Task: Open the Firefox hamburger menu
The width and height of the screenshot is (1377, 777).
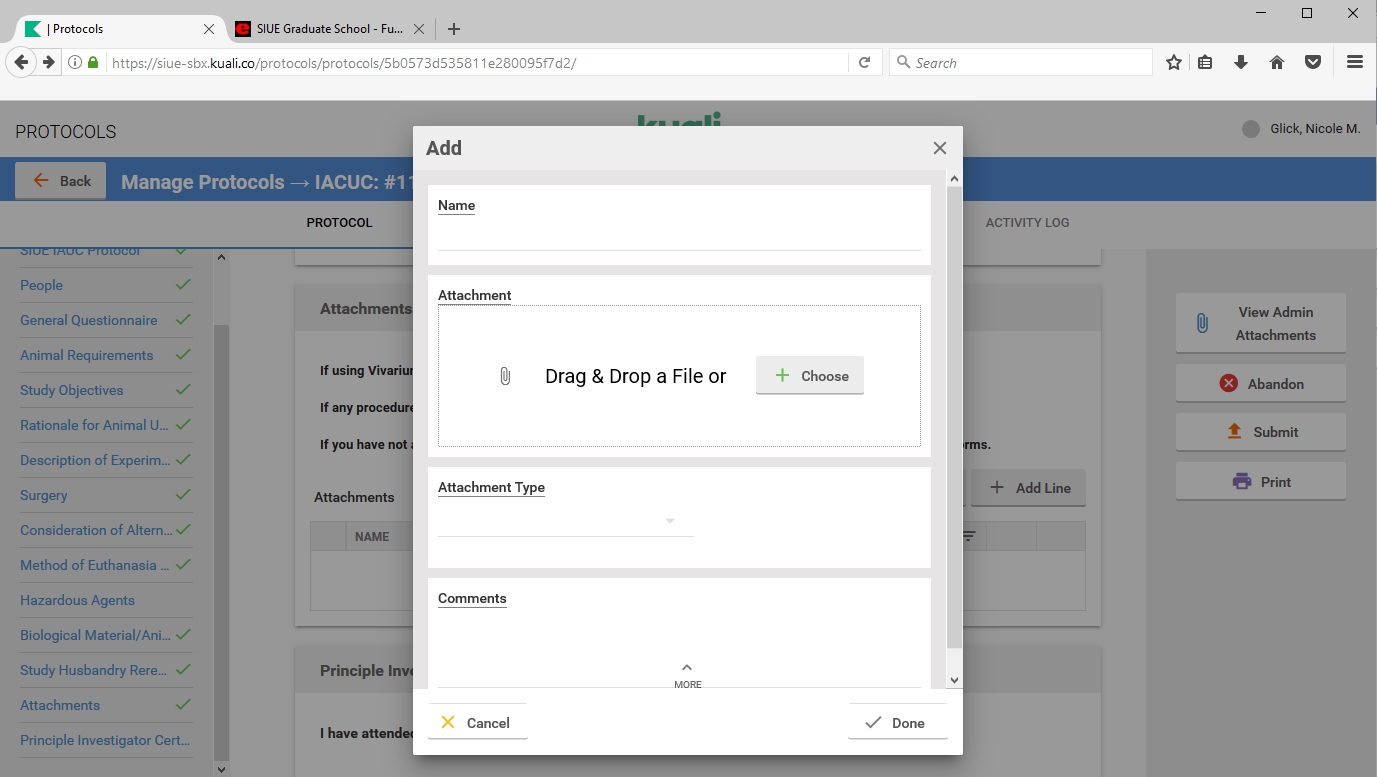Action: point(1355,63)
